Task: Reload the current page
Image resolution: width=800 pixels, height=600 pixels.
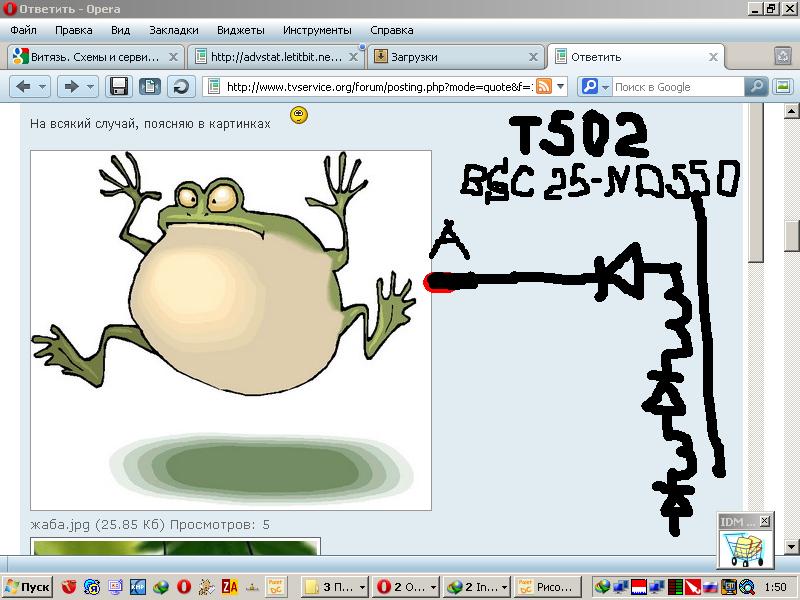Action: click(x=180, y=87)
